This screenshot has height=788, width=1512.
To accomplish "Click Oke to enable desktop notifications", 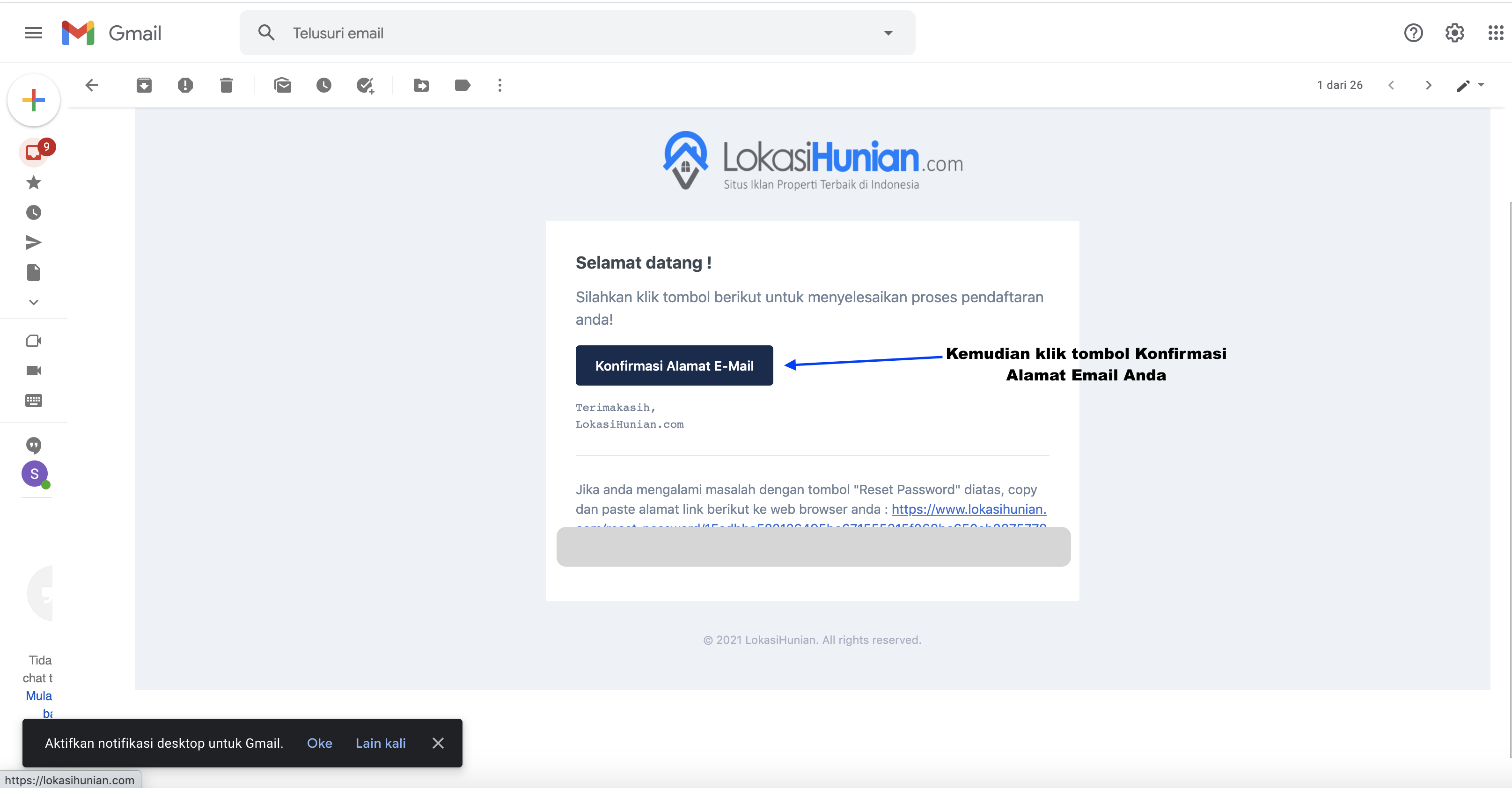I will pos(319,743).
